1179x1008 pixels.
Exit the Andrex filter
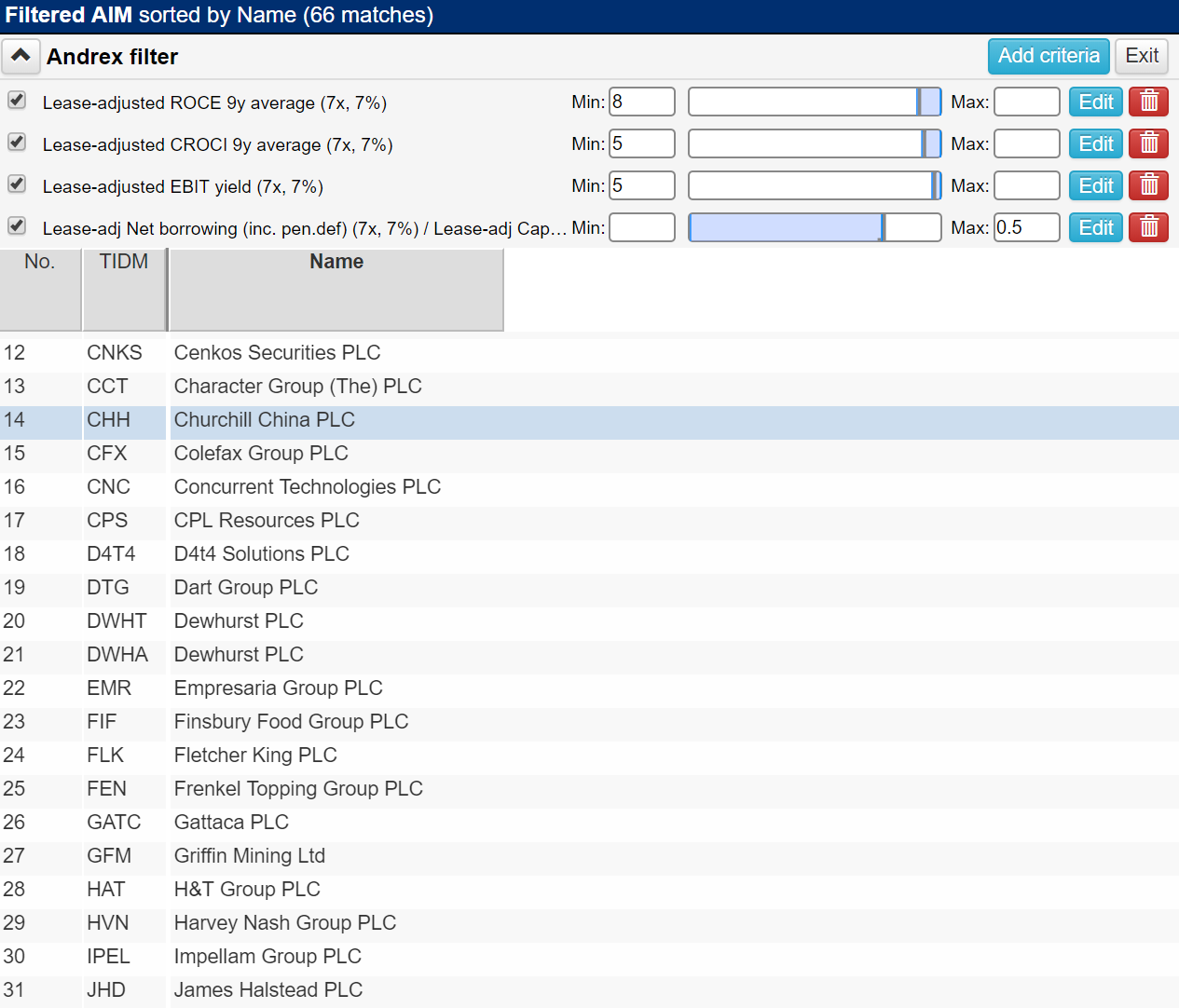tap(1142, 56)
